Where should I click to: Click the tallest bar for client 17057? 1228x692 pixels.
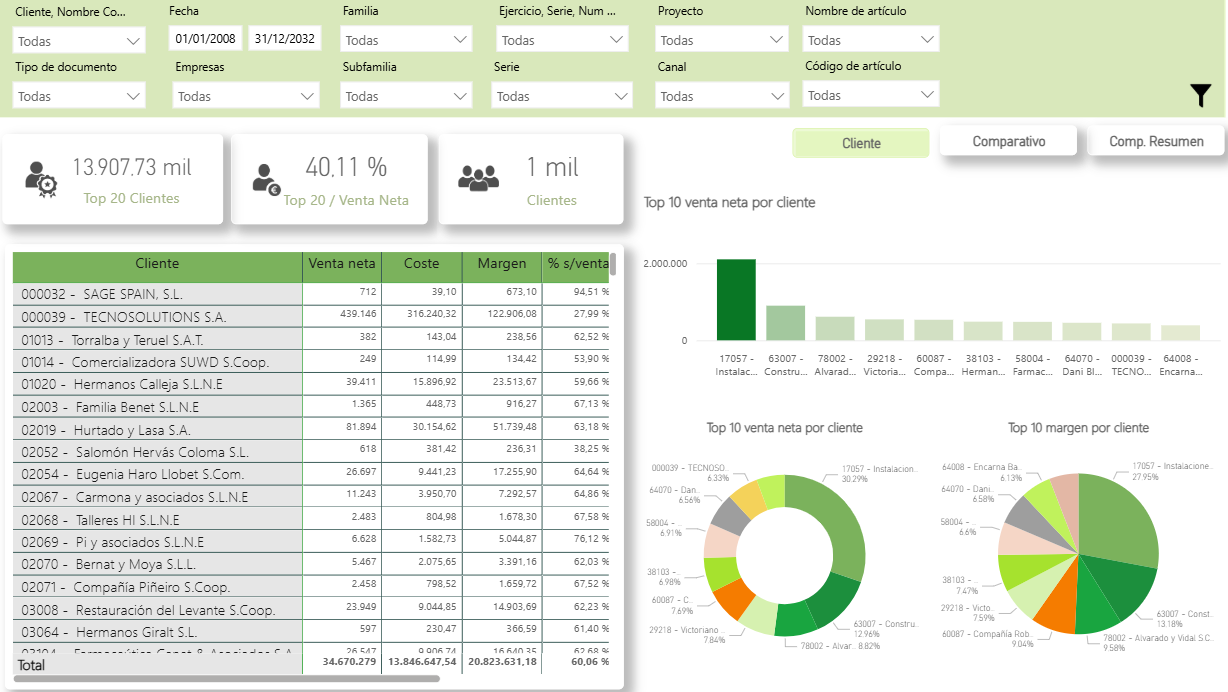click(x=736, y=300)
